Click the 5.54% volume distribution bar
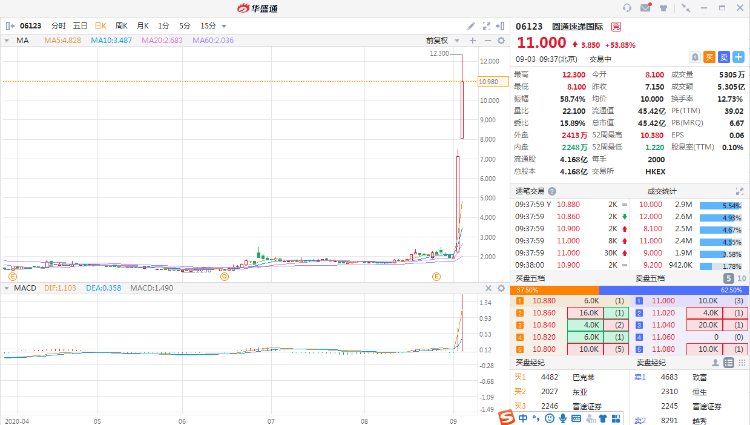This screenshot has width=750, height=425. (721, 206)
